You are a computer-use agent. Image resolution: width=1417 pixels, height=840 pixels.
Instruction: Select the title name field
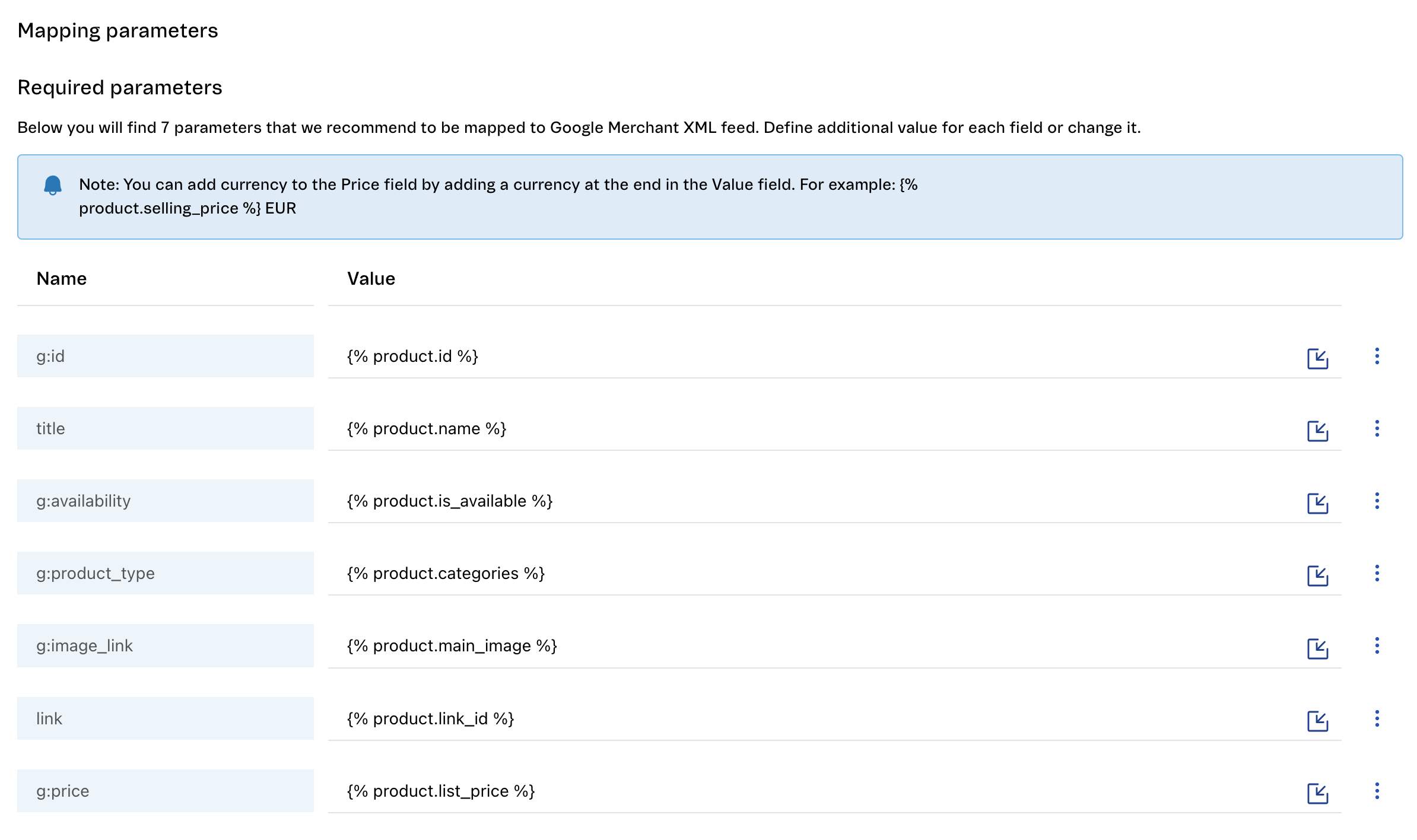click(166, 428)
